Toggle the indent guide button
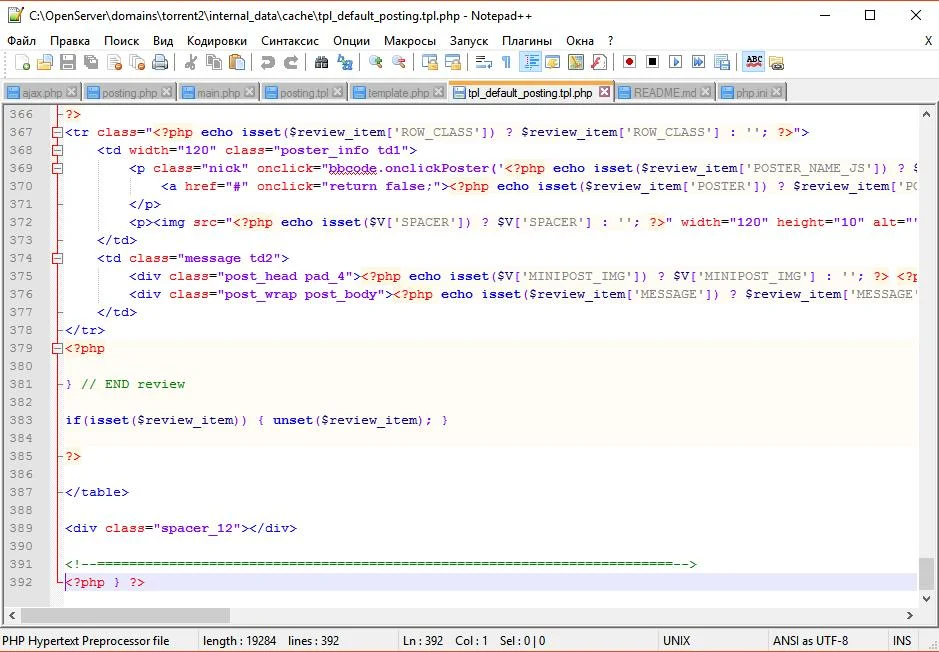Screen dimensions: 939x652 click(x=530, y=62)
